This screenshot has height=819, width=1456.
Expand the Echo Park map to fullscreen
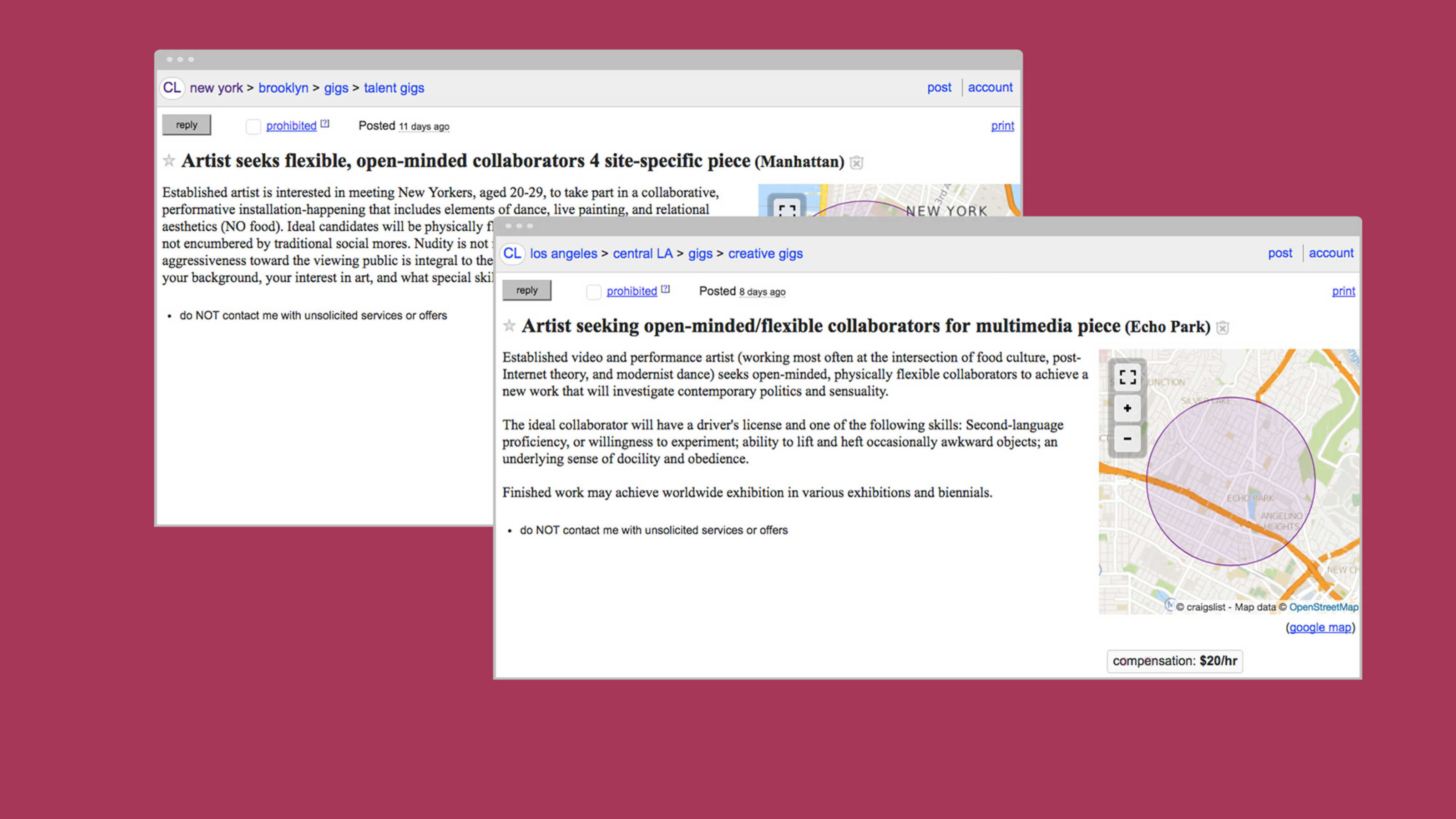click(x=1127, y=378)
